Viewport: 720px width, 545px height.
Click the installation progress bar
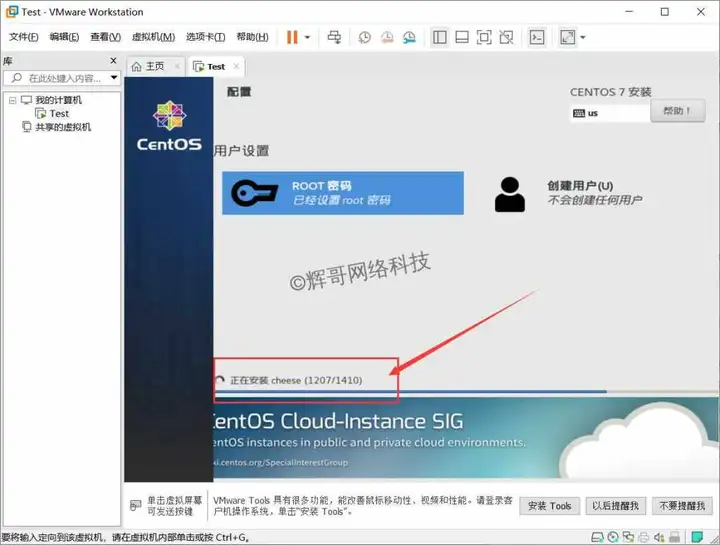click(466, 392)
